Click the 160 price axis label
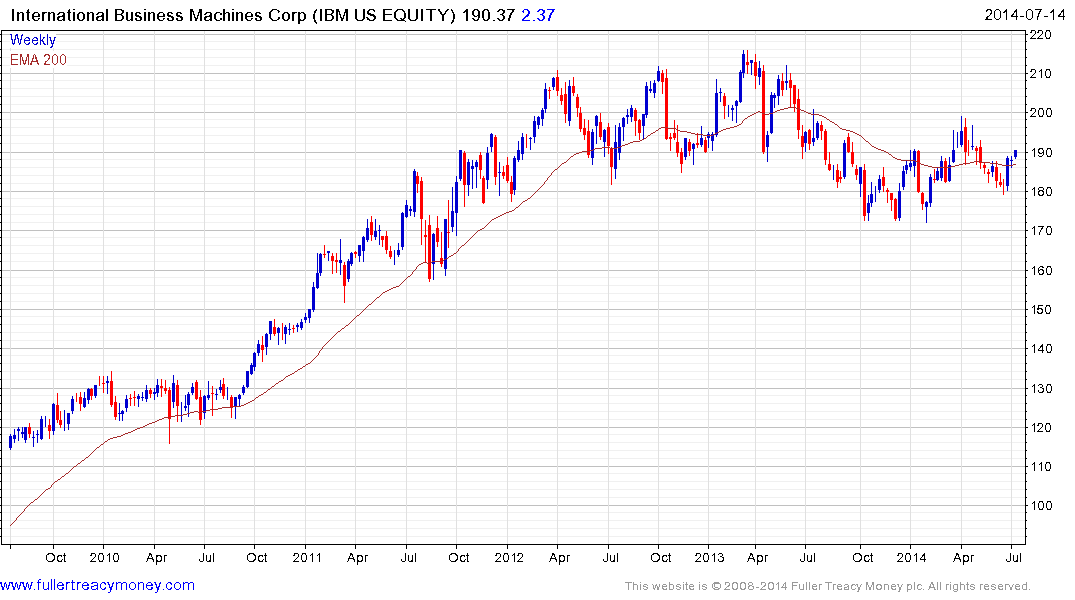This screenshot has height=600, width=1075. (x=1040, y=270)
